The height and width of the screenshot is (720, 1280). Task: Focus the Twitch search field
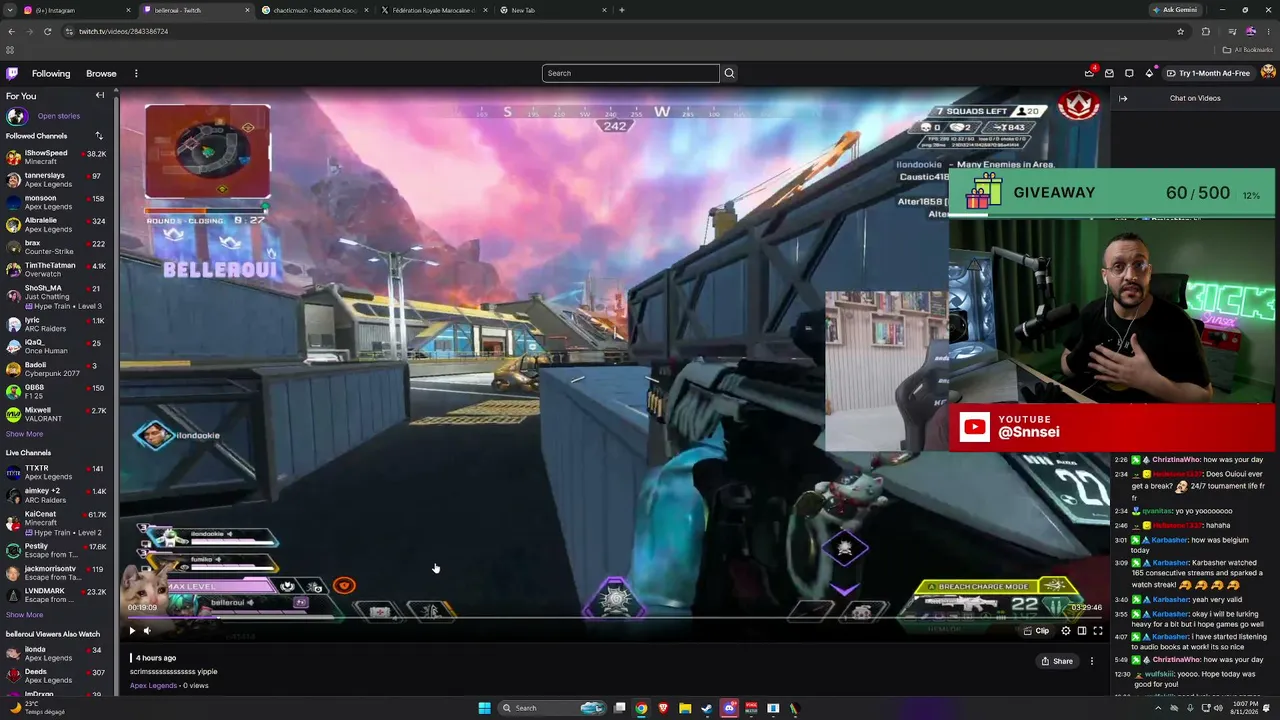pyautogui.click(x=631, y=73)
